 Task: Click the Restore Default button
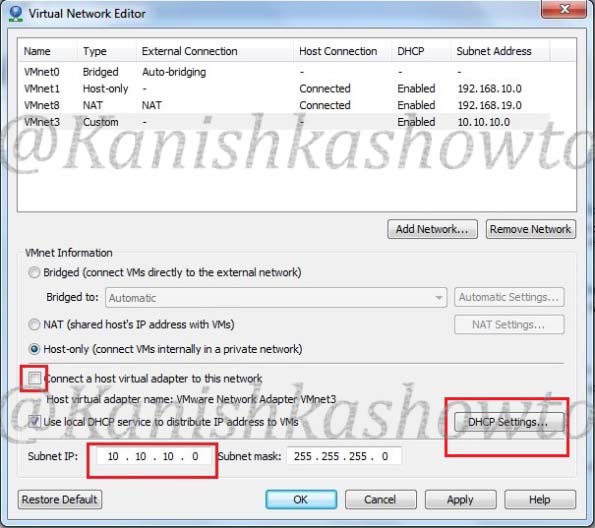60,499
